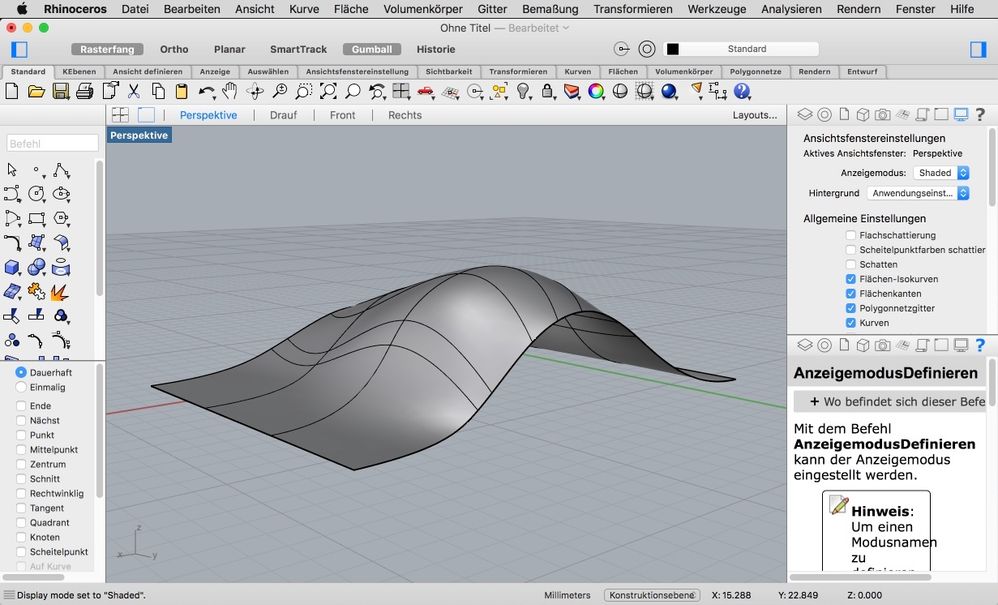Click the Layouts... button

click(754, 115)
